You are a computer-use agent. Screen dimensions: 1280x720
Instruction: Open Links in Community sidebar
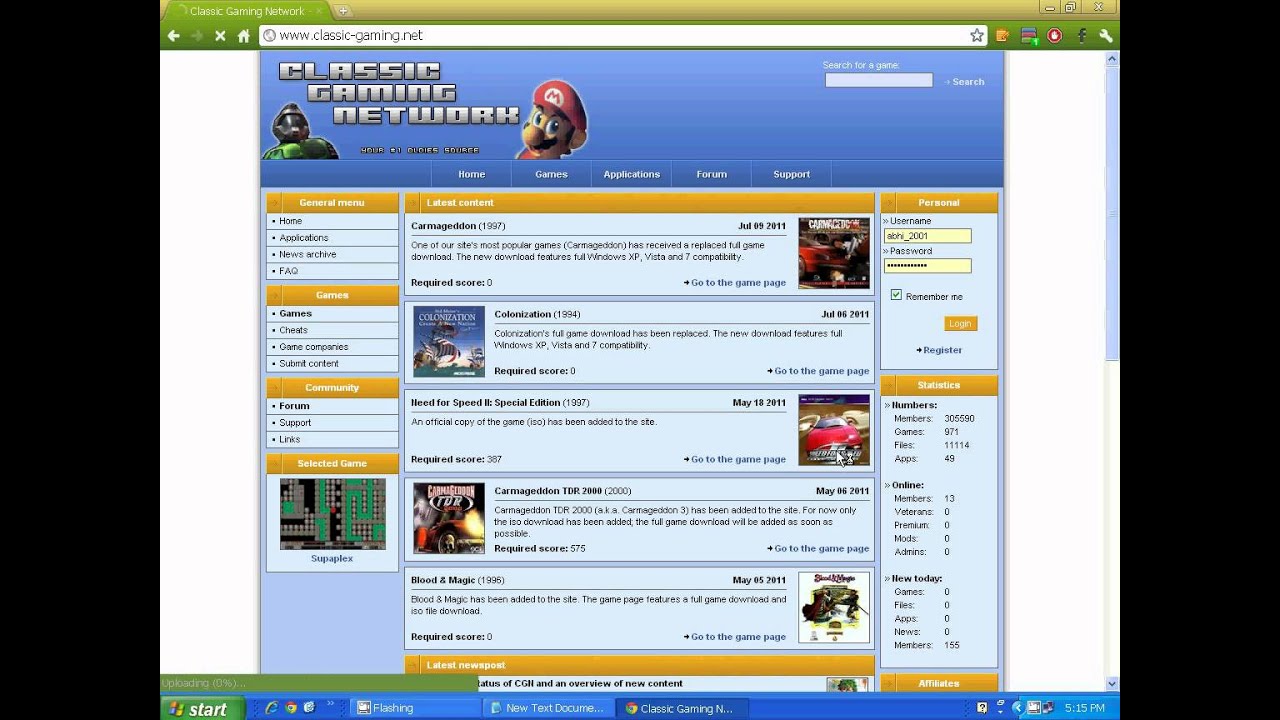[290, 439]
